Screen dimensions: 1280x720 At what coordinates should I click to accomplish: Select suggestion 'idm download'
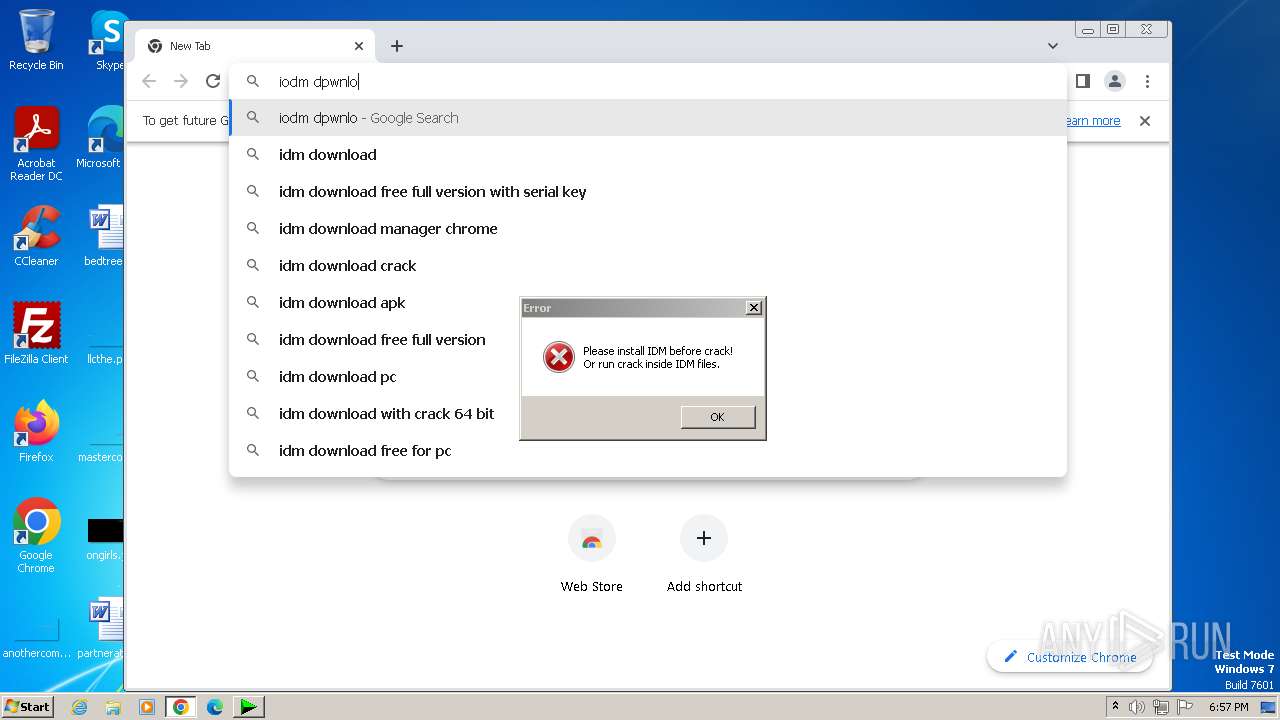[648, 155]
